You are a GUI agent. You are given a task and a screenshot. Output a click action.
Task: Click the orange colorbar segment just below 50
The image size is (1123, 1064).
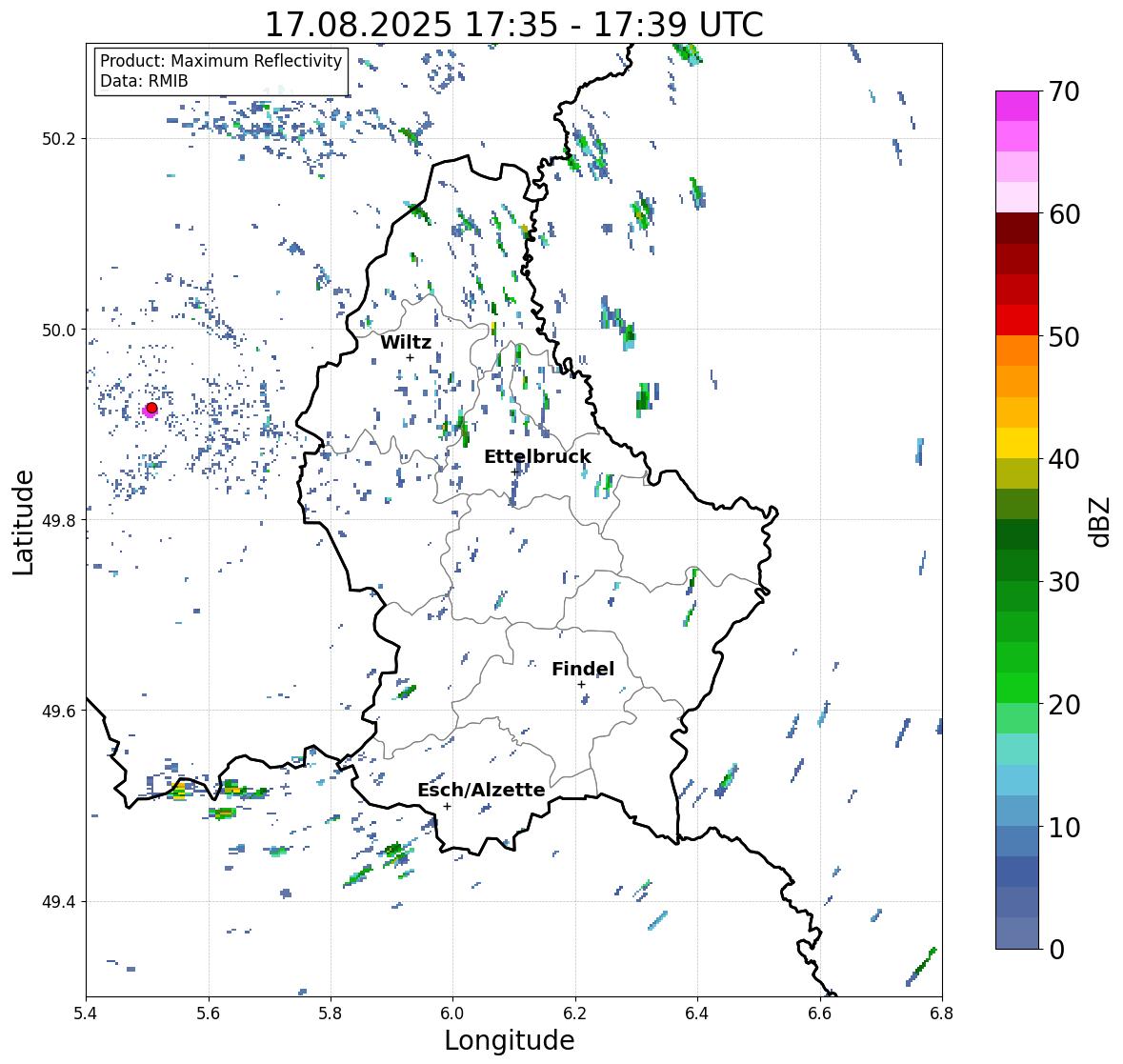(x=1016, y=351)
